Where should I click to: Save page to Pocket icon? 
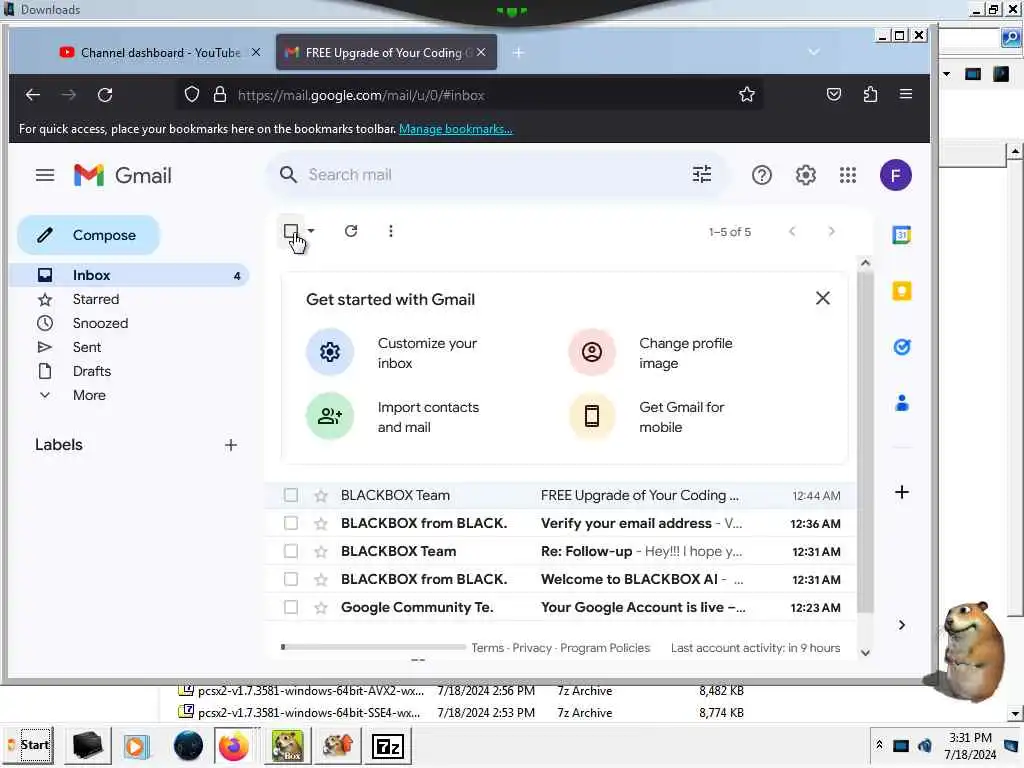coord(833,95)
